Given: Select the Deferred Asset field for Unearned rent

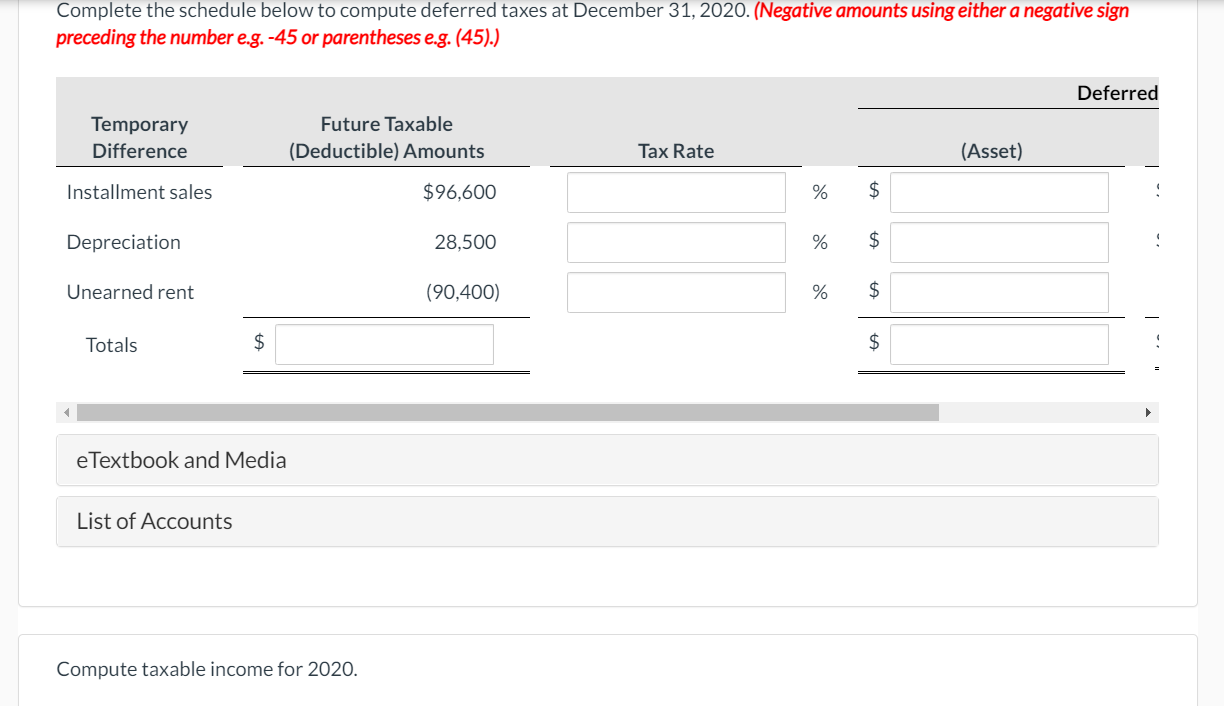Looking at the screenshot, I should tap(999, 292).
